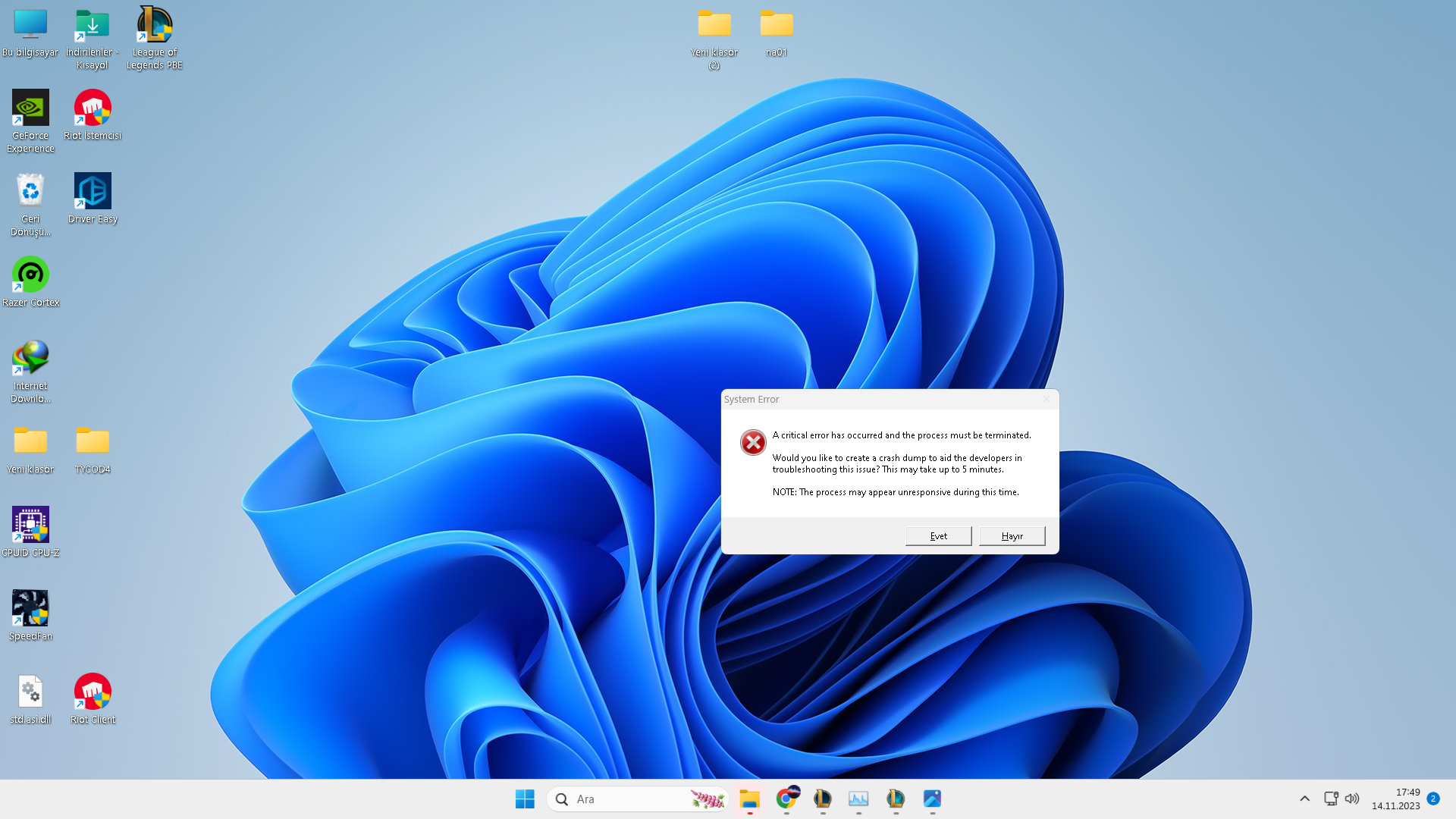Select the TYCOD4 folder icon
The width and height of the screenshot is (1456, 819).
(x=93, y=449)
